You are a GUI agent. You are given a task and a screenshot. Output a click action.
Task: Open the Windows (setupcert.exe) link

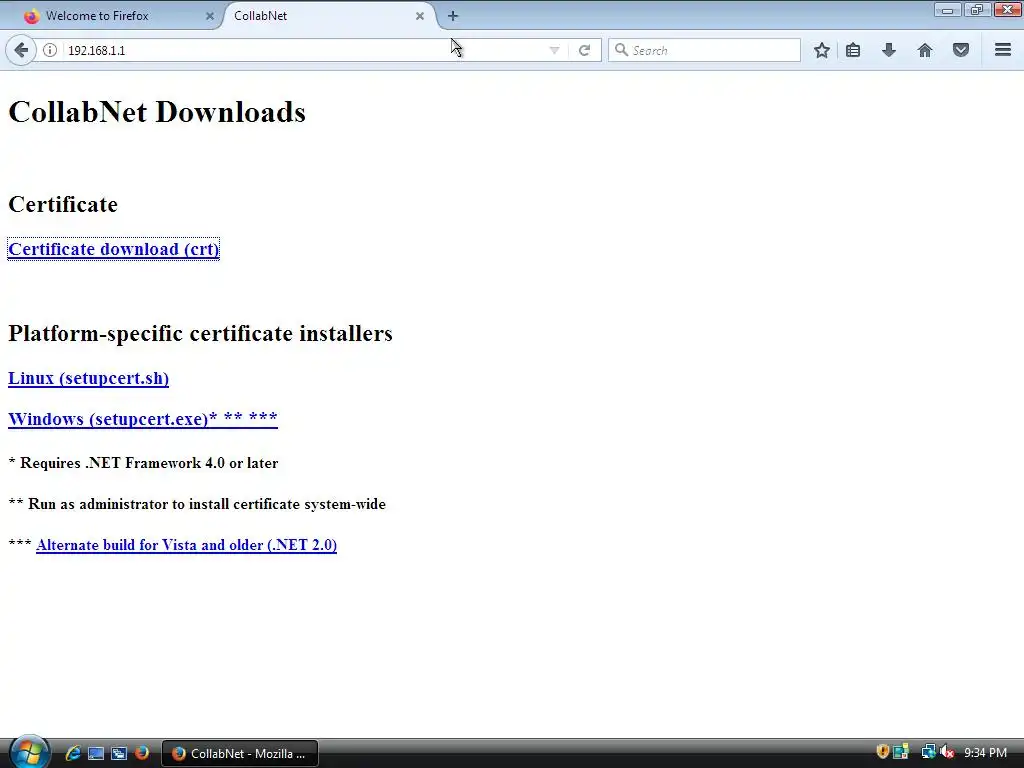[143, 419]
